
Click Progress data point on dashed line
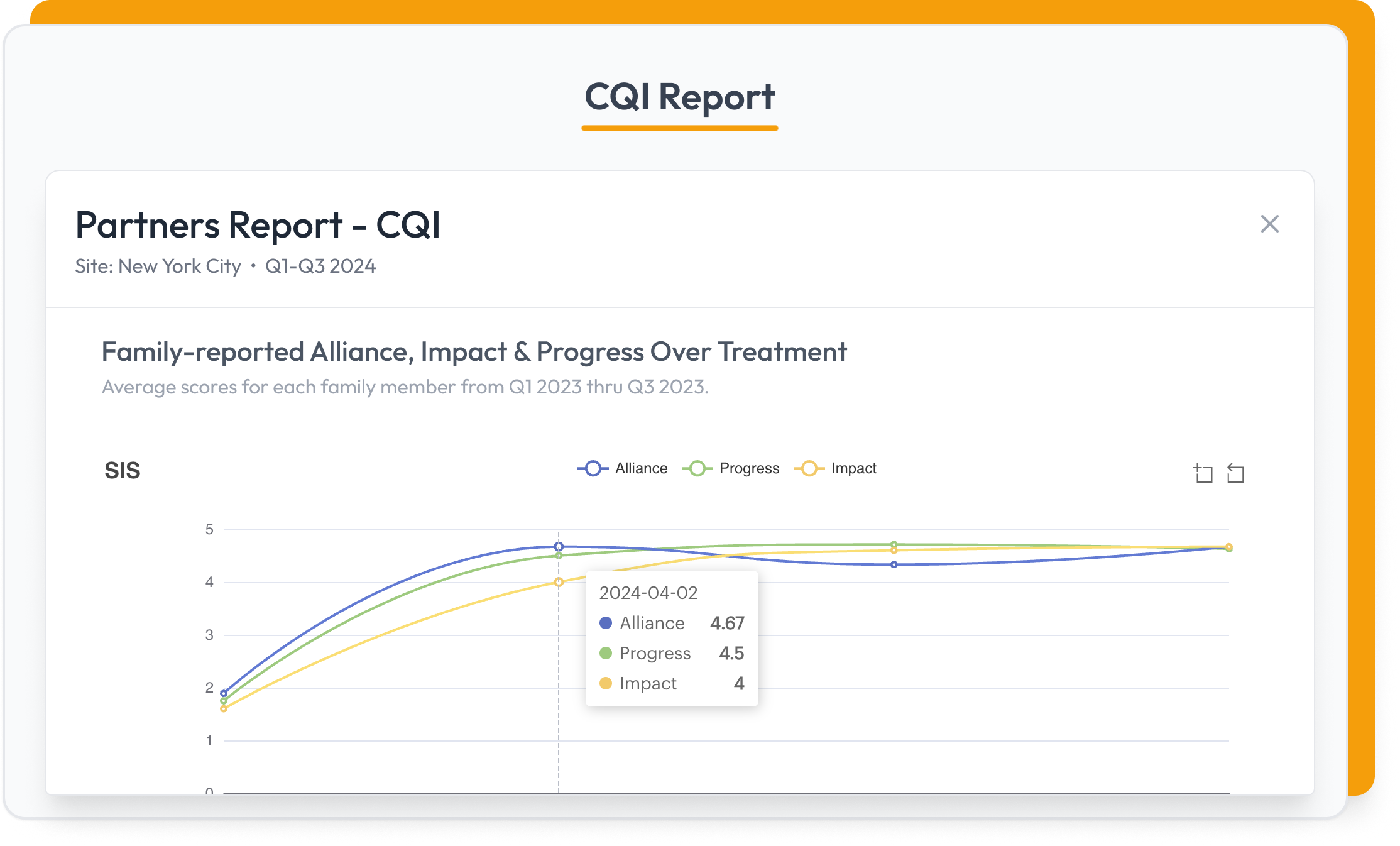point(559,556)
